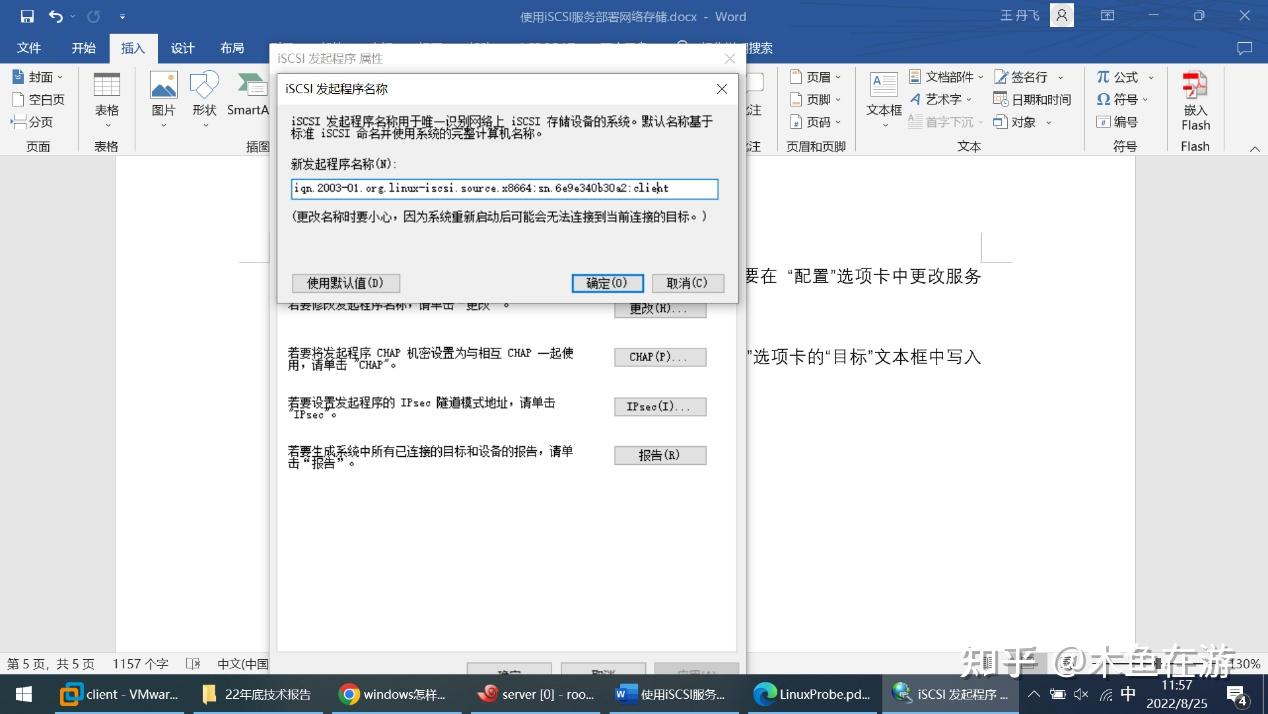Image resolution: width=1268 pixels, height=714 pixels.
Task: Insert a page break (分页)
Action: (x=36, y=122)
